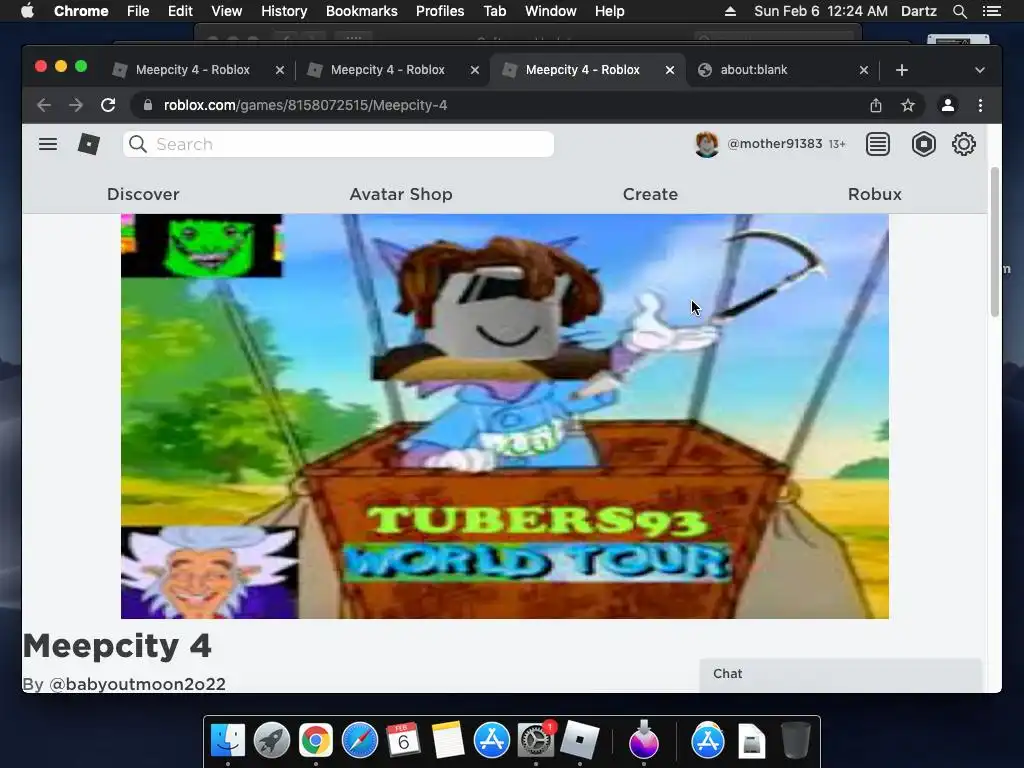The width and height of the screenshot is (1024, 768).
Task: Open Launchpad rocket in the Dock
Action: [x=272, y=740]
